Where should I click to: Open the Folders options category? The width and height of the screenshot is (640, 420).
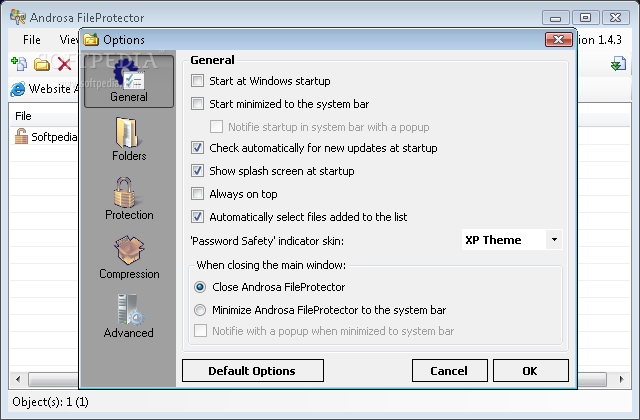(129, 139)
